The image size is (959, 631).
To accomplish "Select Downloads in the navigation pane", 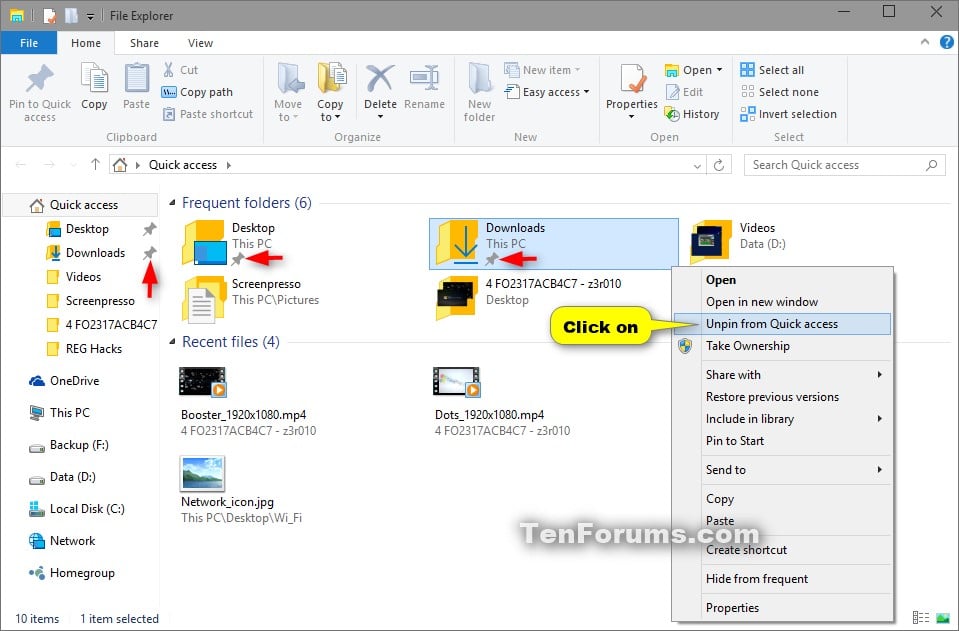I will tap(95, 253).
